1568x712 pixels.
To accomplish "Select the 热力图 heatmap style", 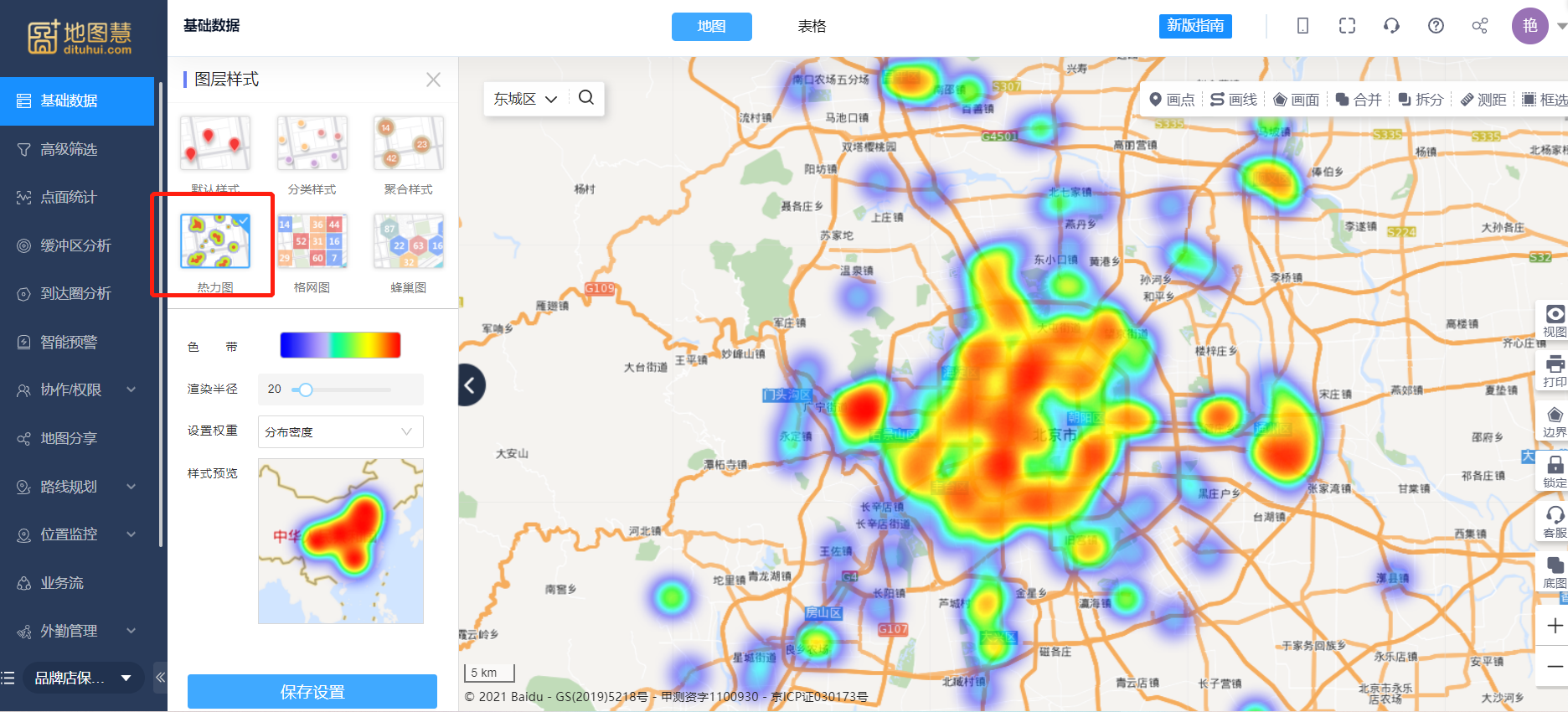I will coord(215,242).
